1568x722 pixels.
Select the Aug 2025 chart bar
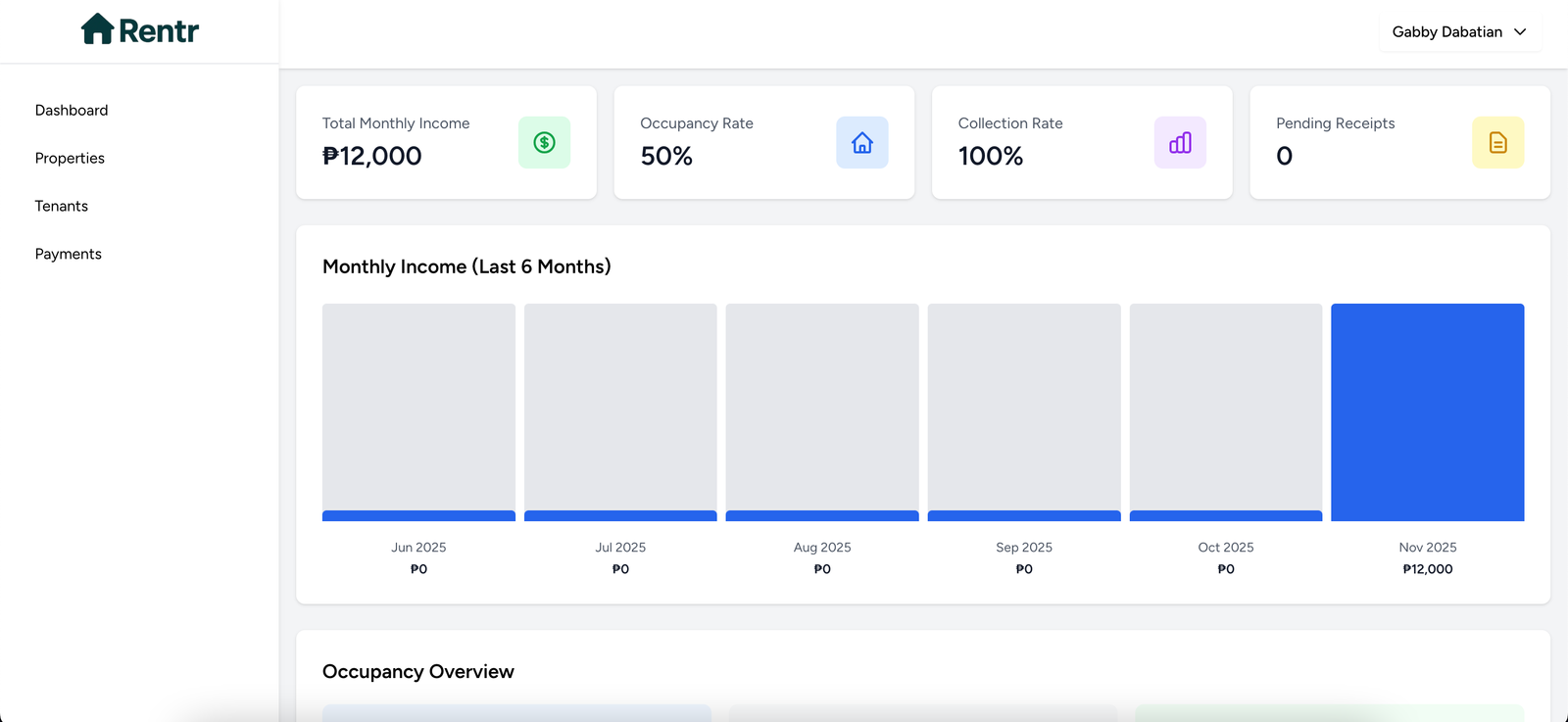pos(822,412)
